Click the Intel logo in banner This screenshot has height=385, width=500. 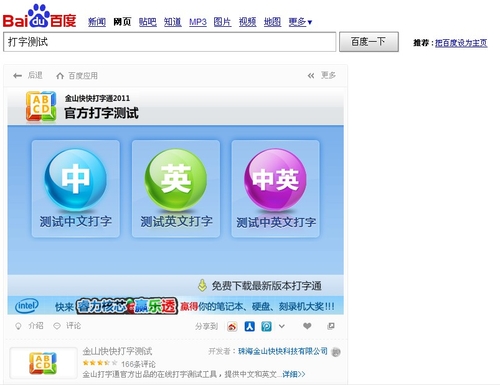27,305
